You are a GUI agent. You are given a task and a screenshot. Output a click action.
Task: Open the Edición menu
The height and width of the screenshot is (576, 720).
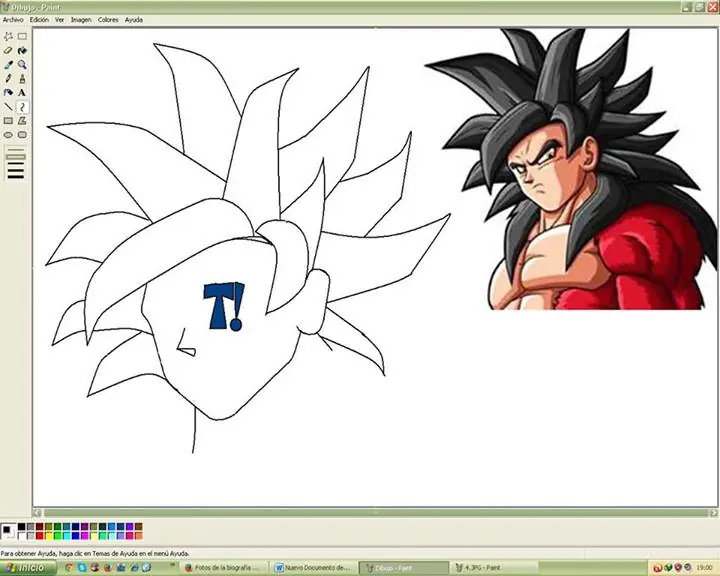coord(39,20)
